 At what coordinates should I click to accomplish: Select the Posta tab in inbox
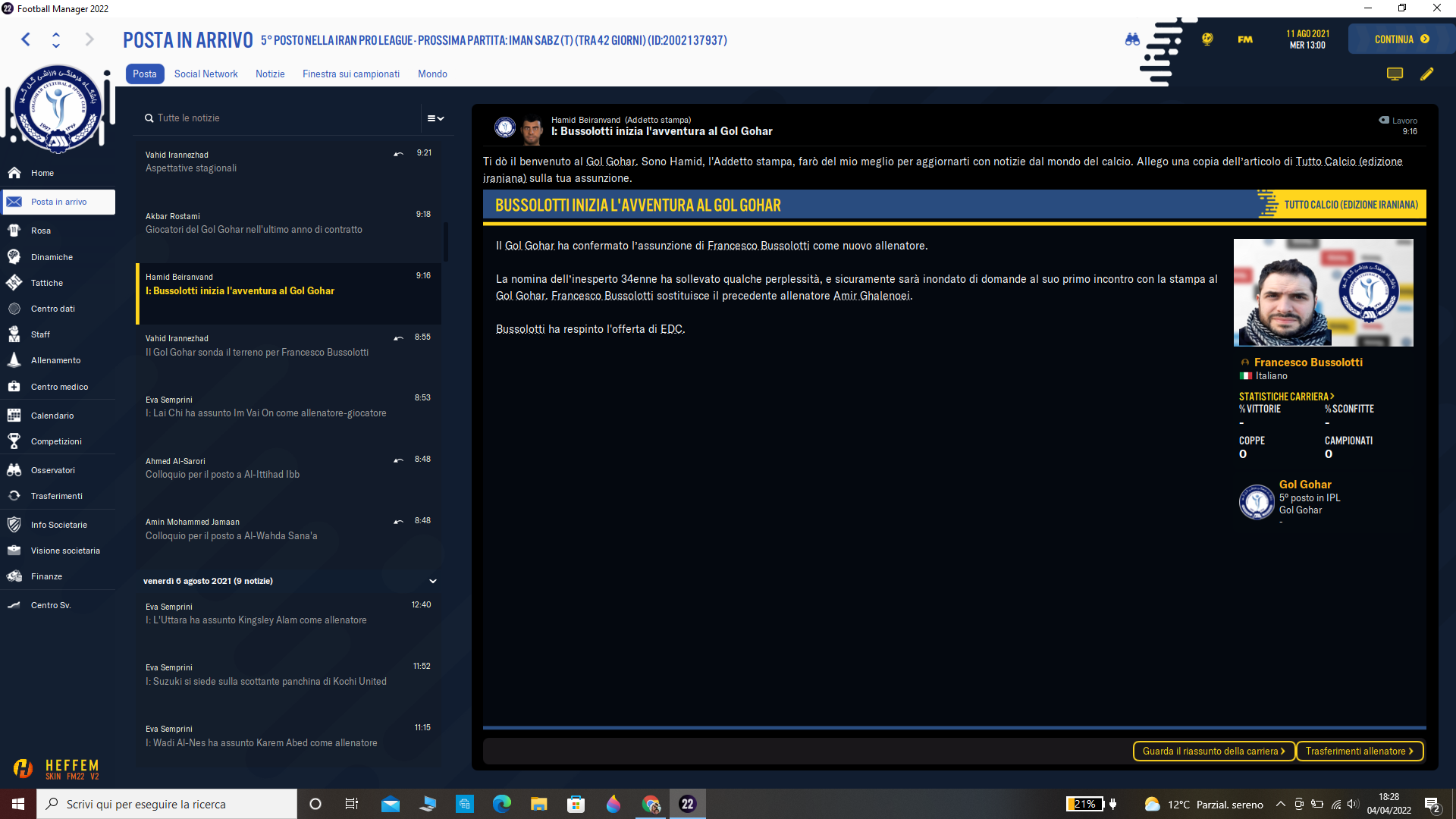145,72
